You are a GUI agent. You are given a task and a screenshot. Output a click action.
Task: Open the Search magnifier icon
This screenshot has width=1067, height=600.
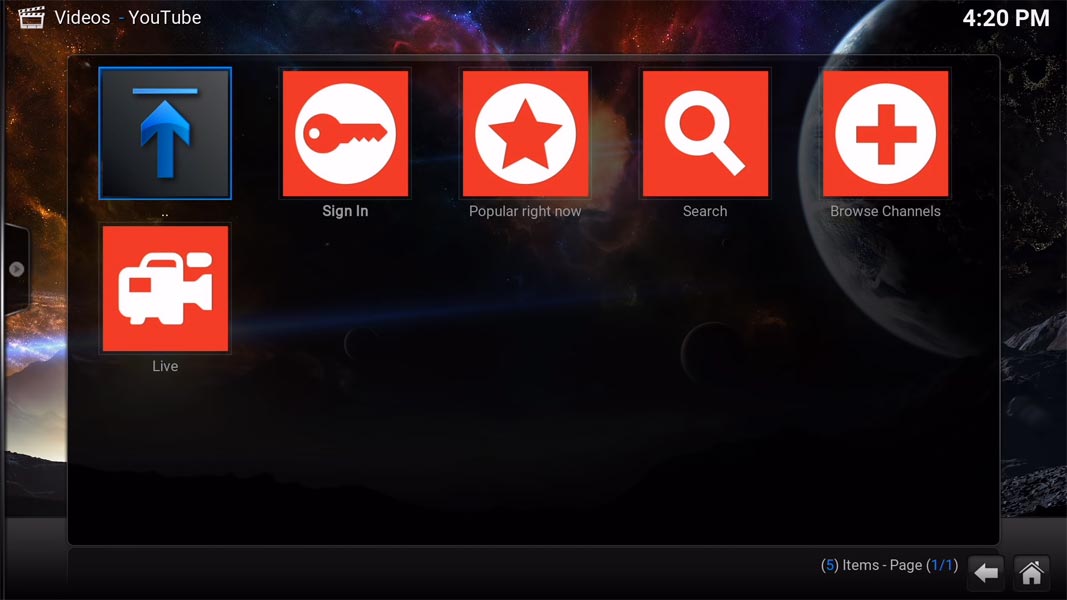tap(706, 133)
